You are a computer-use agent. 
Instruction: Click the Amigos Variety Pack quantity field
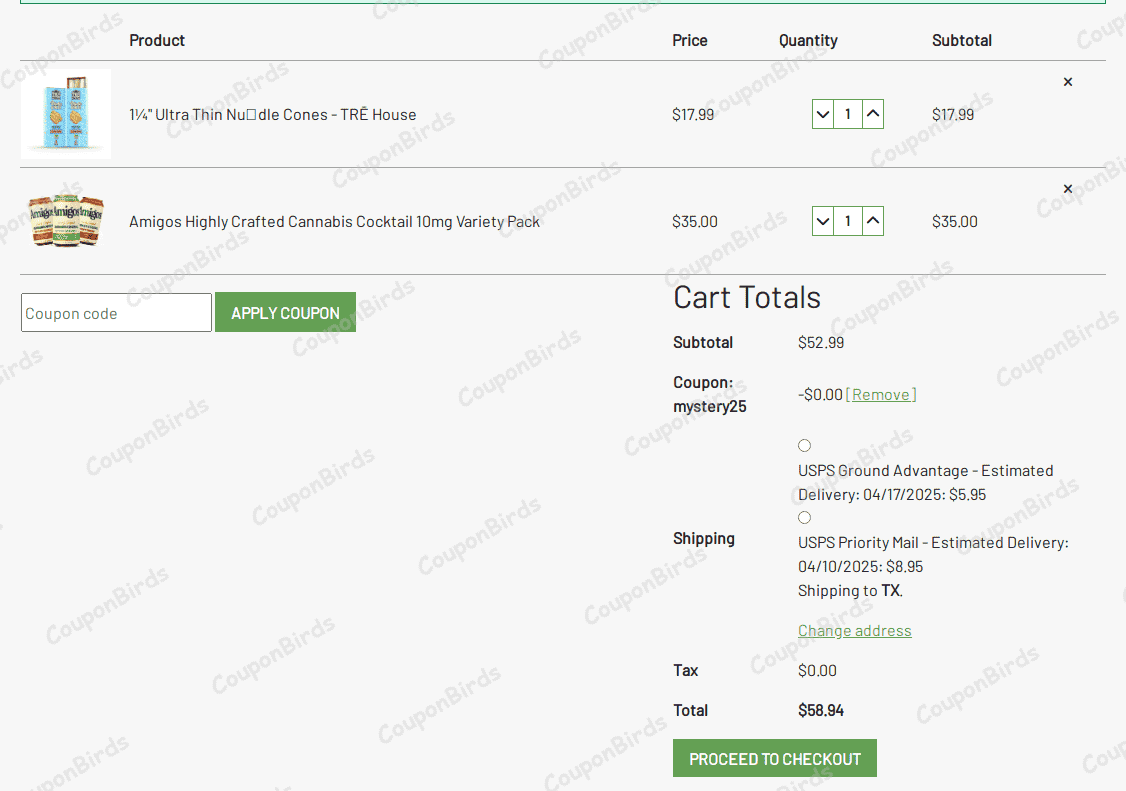(848, 221)
